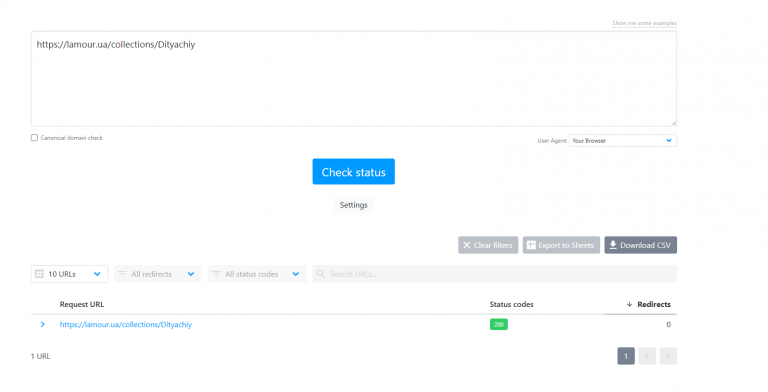Click the Check status button

click(354, 172)
